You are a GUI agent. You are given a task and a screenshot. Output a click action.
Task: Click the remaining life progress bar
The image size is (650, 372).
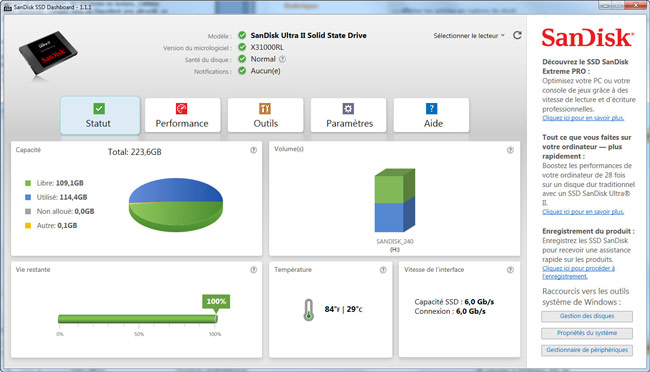point(138,319)
